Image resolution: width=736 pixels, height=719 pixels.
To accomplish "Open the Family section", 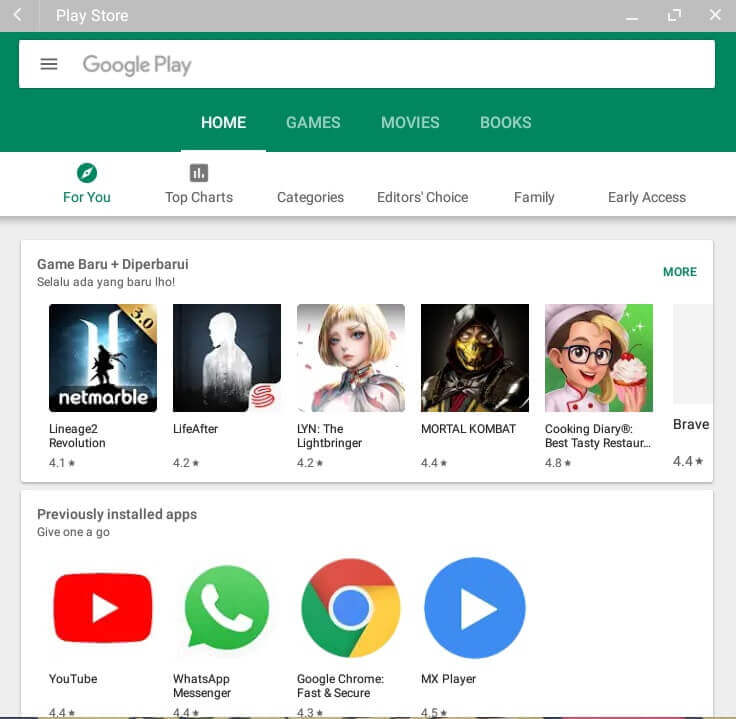I will pyautogui.click(x=534, y=197).
